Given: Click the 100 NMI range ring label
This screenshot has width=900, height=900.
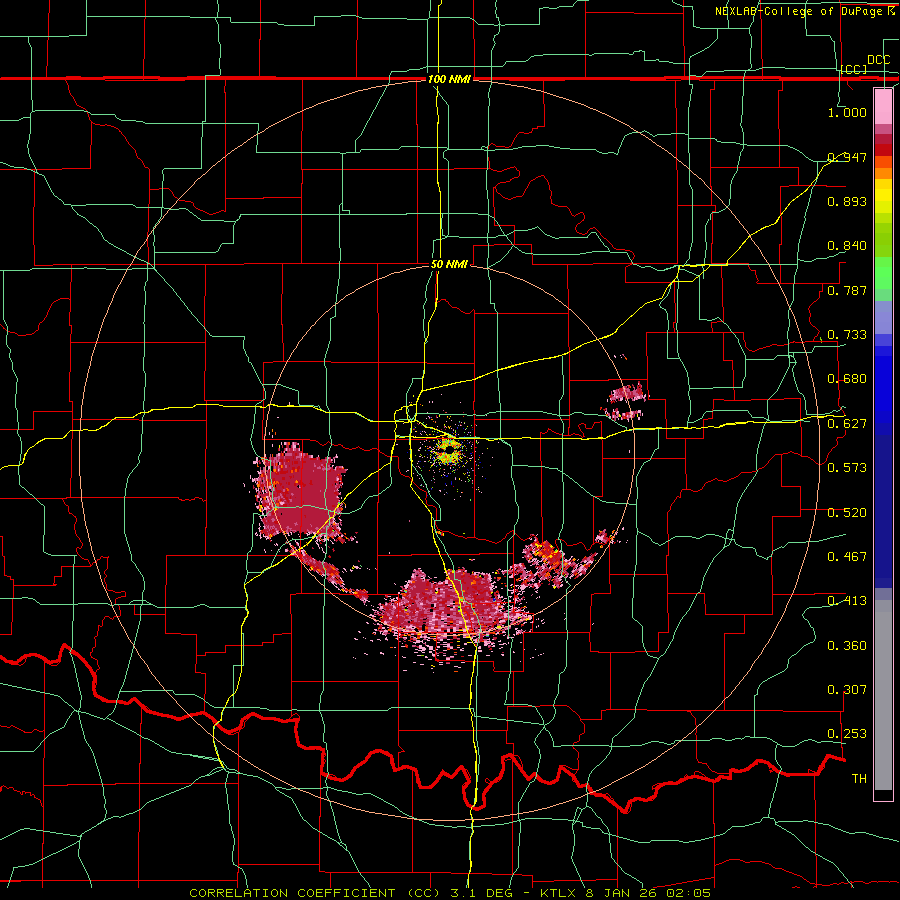Looking at the screenshot, I should 449,79.
